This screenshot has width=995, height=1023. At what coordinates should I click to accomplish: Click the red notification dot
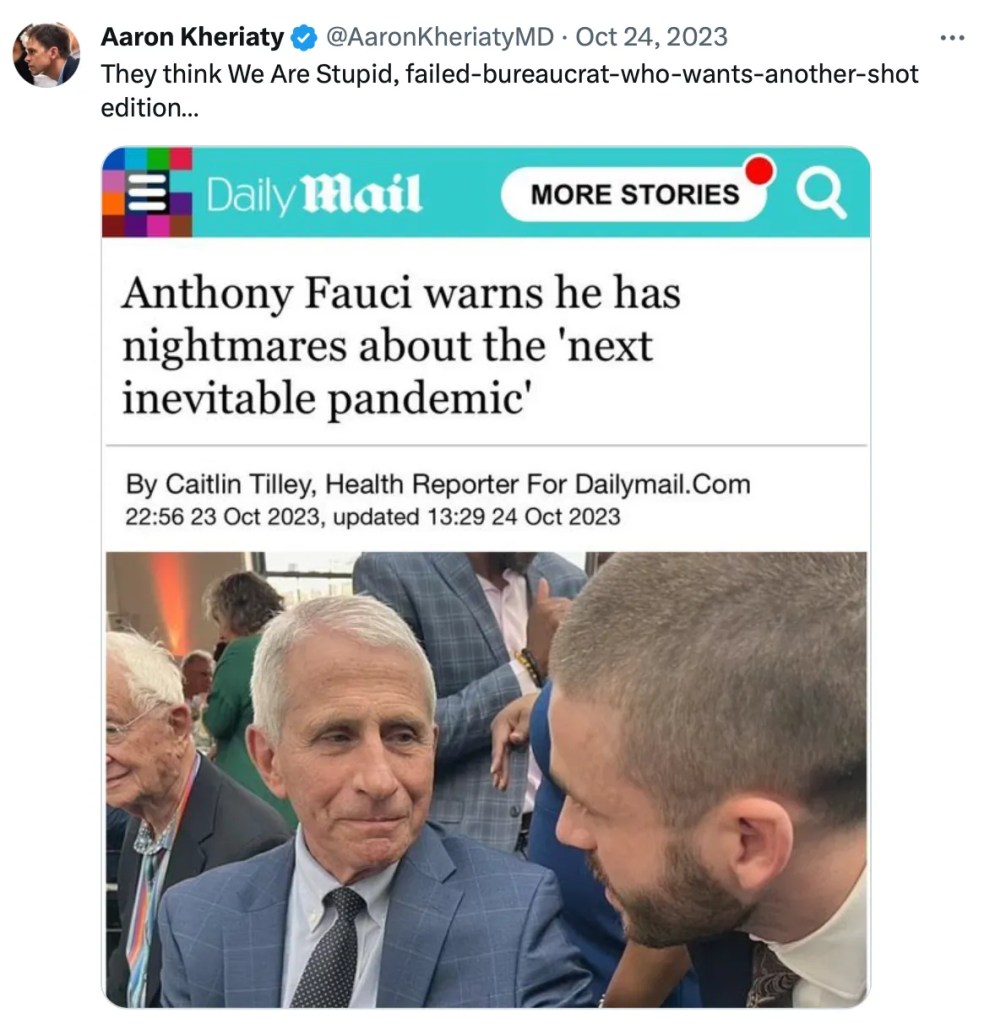pyautogui.click(x=759, y=170)
